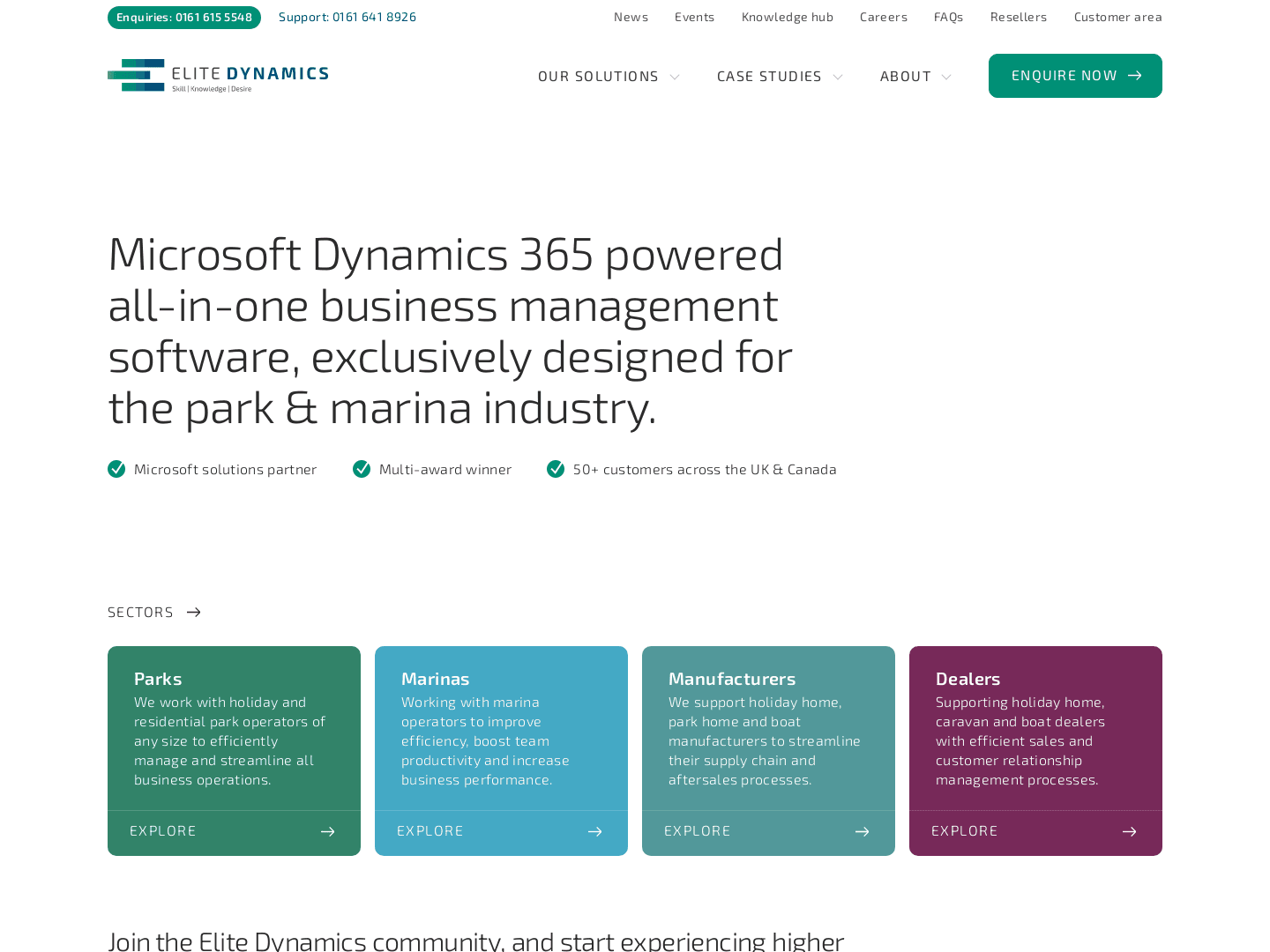Expand the ABOUT dropdown
Screen dimensions: 1270x952
(x=915, y=76)
